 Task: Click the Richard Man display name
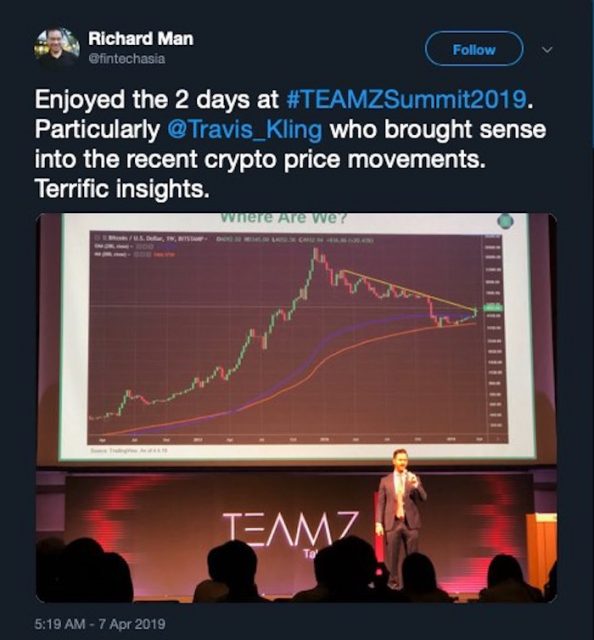pos(140,39)
